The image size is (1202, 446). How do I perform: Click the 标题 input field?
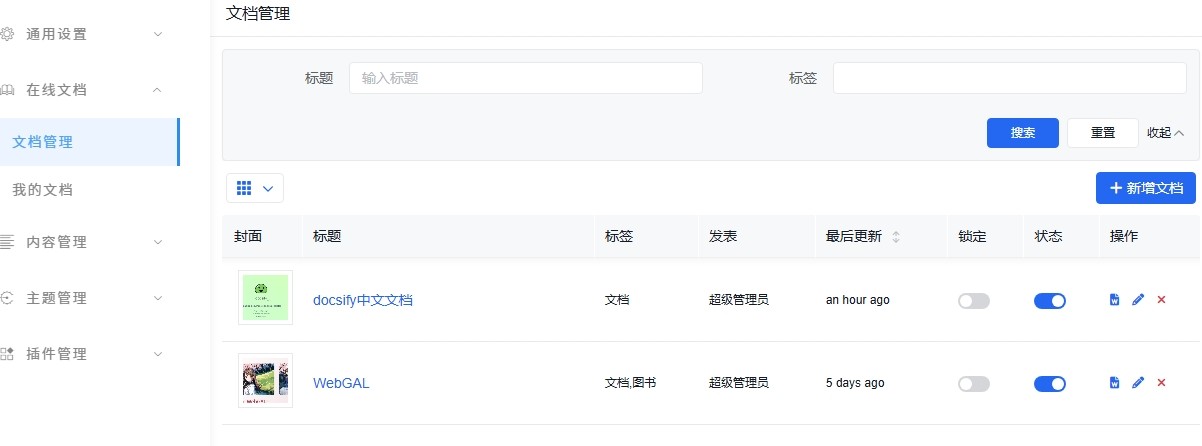pos(525,78)
